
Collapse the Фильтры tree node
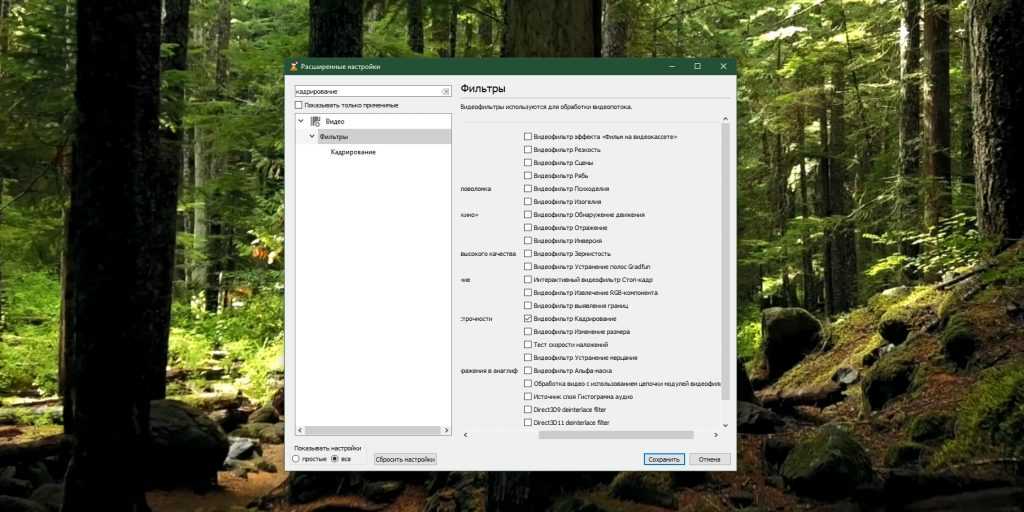click(312, 136)
